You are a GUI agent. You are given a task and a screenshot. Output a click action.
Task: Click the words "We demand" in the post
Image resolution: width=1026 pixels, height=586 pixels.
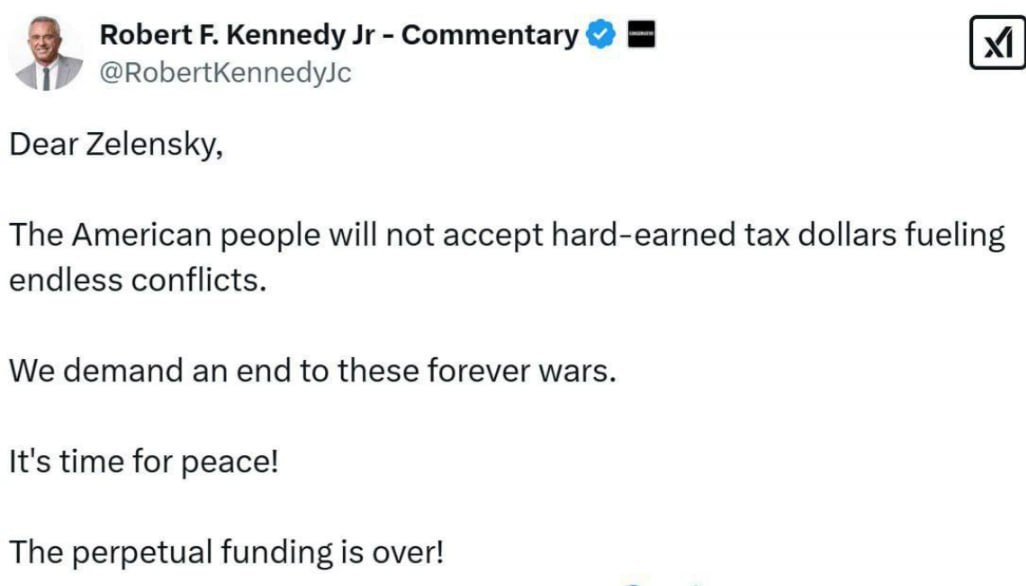[91, 371]
